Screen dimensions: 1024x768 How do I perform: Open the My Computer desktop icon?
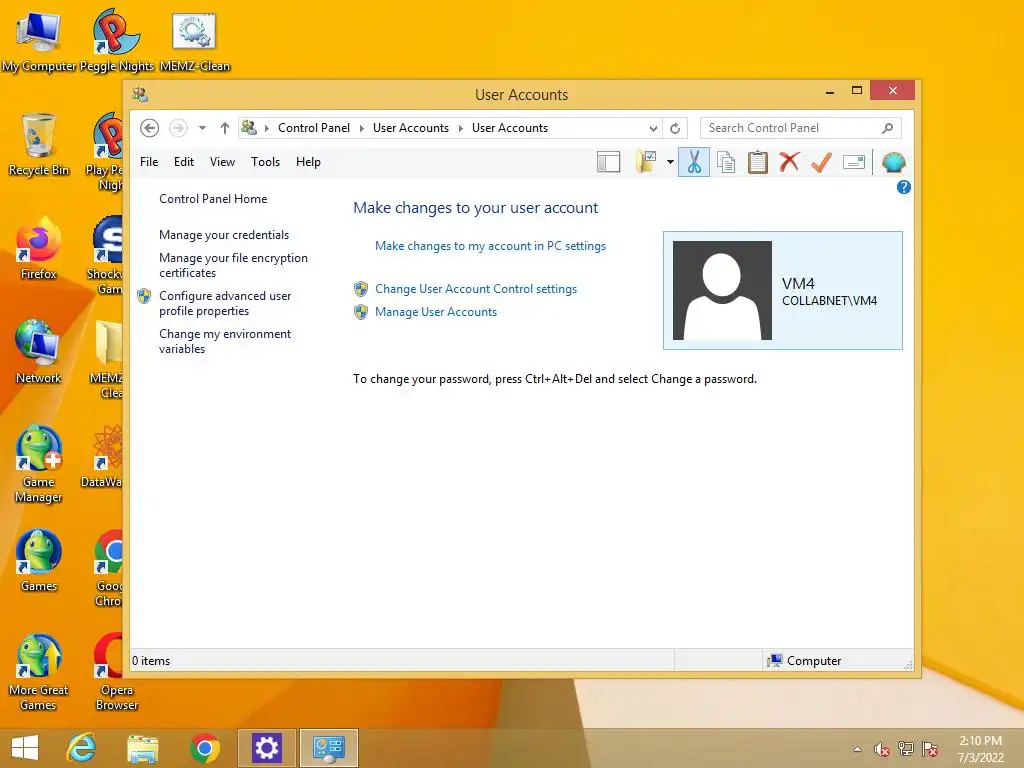point(39,40)
